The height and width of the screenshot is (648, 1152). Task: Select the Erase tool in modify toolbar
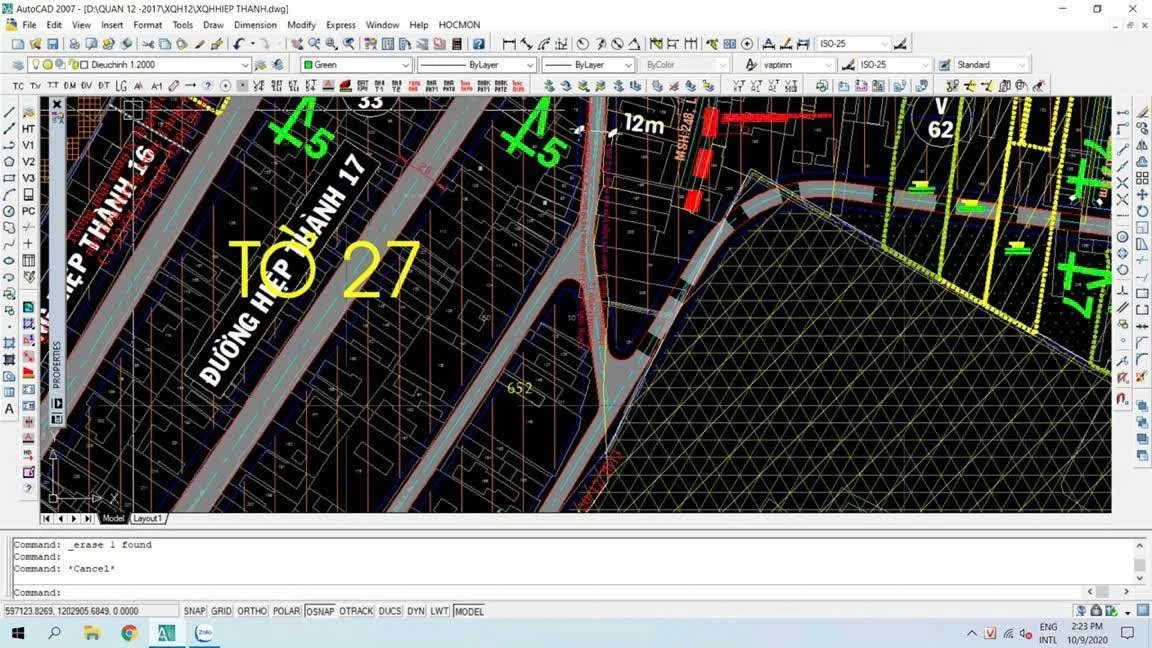point(1142,112)
